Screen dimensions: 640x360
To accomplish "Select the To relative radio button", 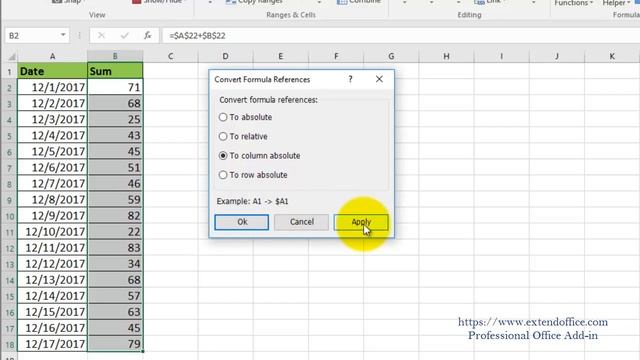I will tap(223, 136).
